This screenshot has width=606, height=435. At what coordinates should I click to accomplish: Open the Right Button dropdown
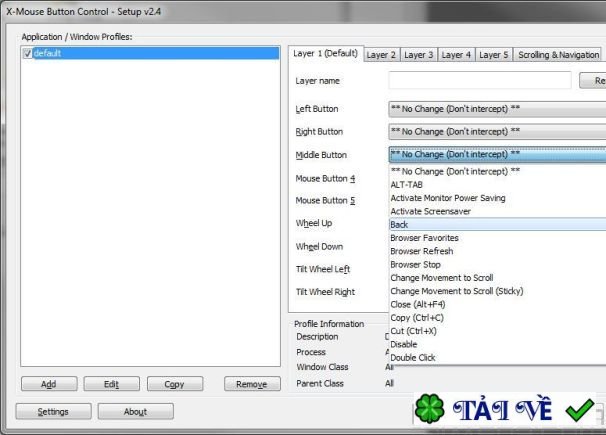coord(497,132)
